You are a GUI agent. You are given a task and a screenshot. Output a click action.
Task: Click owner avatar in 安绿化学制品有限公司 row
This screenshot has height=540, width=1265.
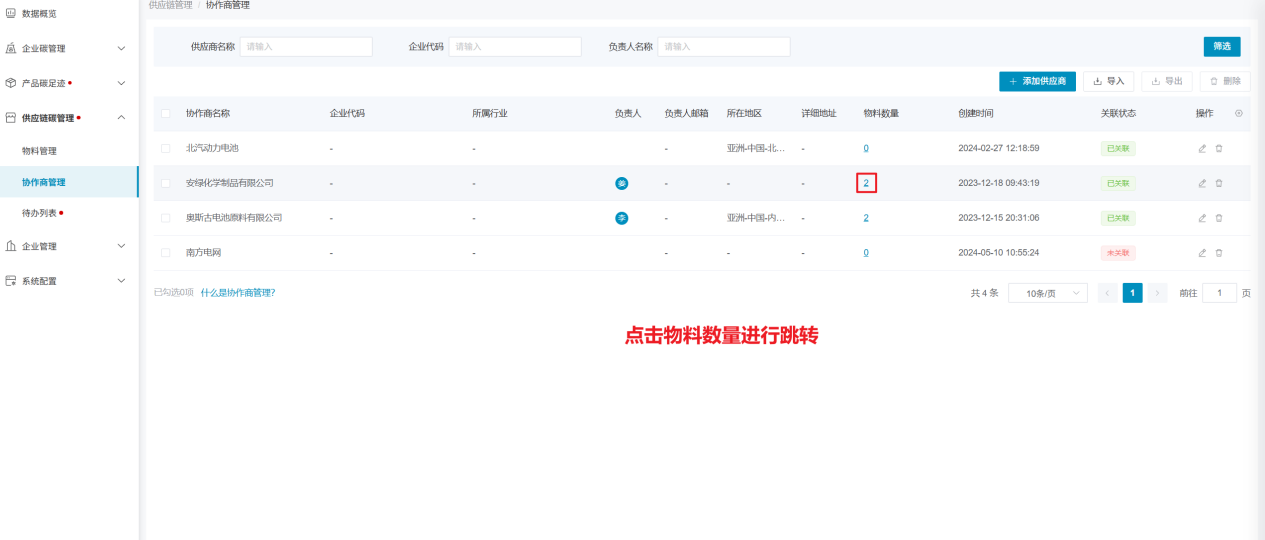coord(621,183)
